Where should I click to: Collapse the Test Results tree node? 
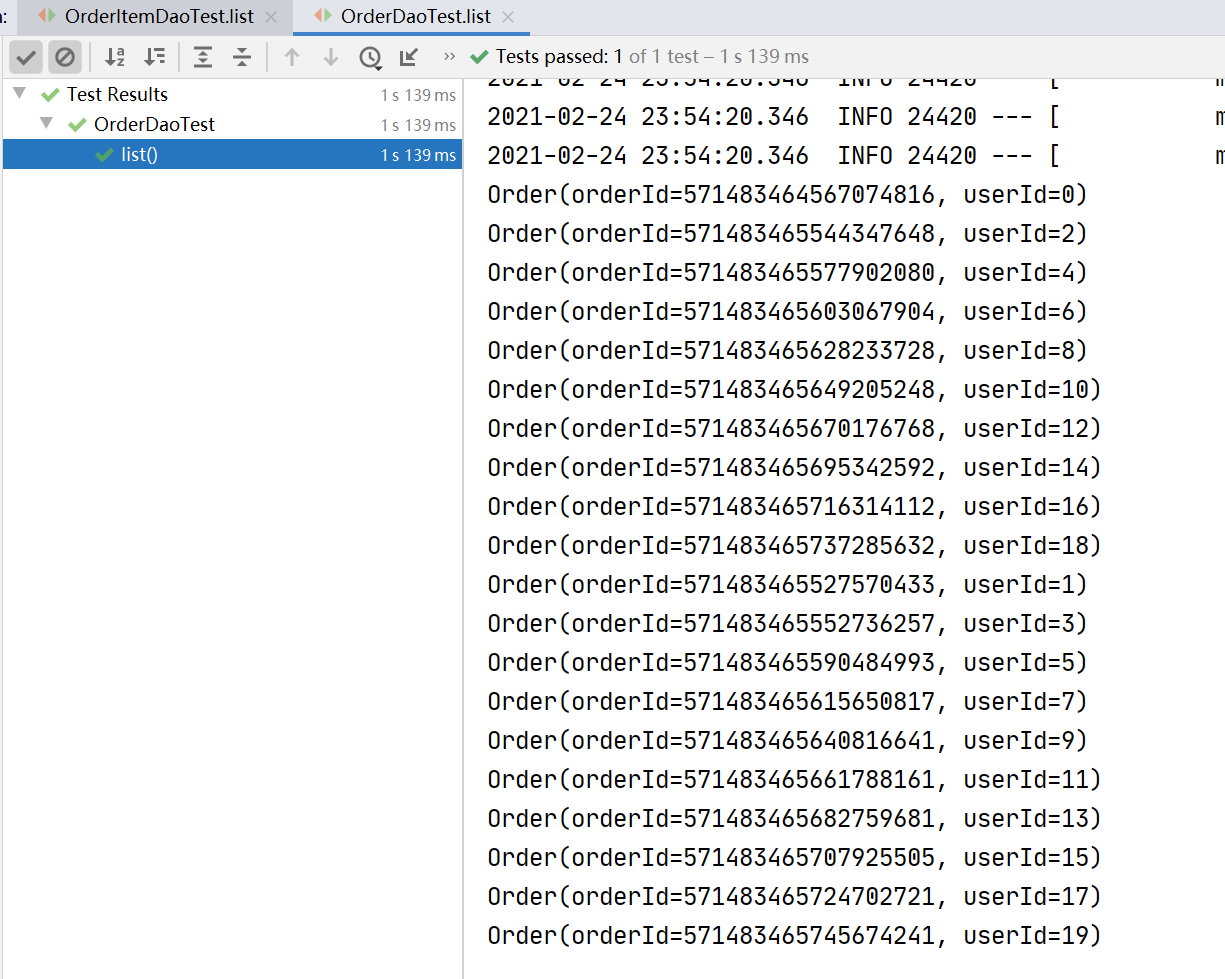pyautogui.click(x=19, y=94)
